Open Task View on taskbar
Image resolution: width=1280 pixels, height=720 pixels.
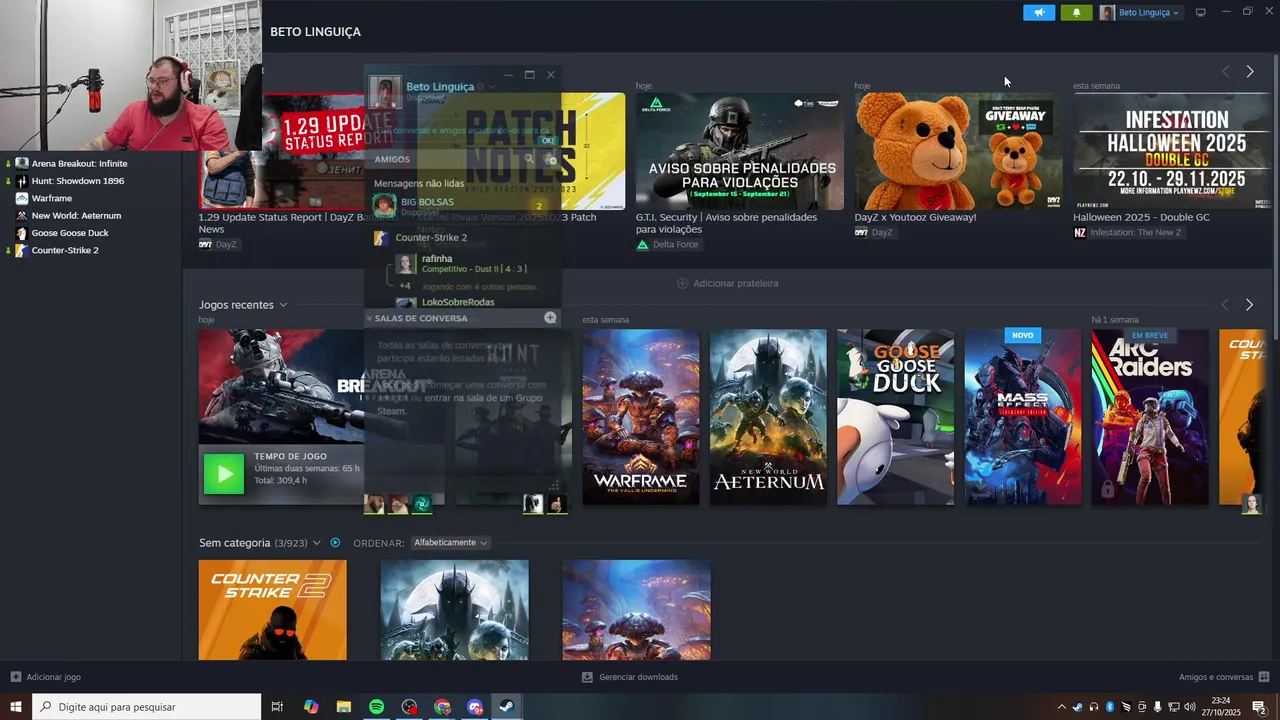tap(277, 707)
